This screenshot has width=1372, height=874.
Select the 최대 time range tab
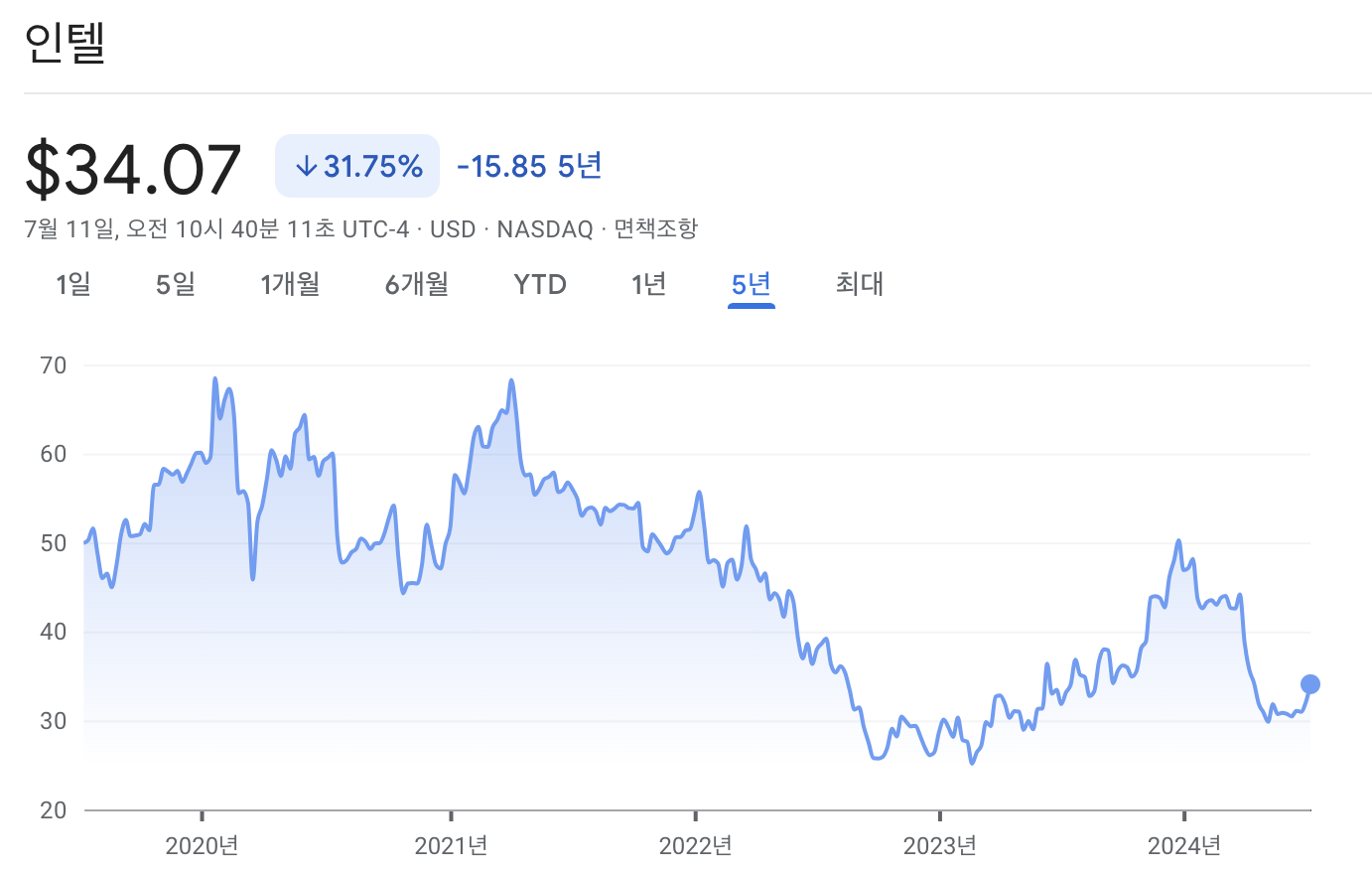859,284
